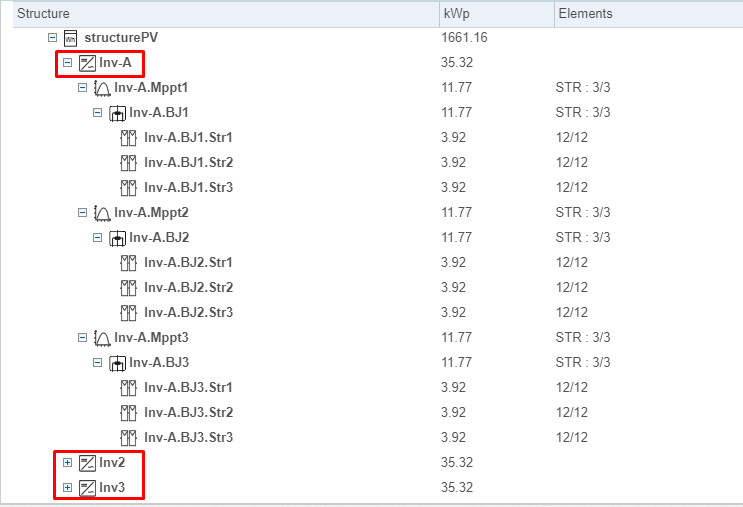Select the Inv-A.BJ1.Str3 label

188,188
